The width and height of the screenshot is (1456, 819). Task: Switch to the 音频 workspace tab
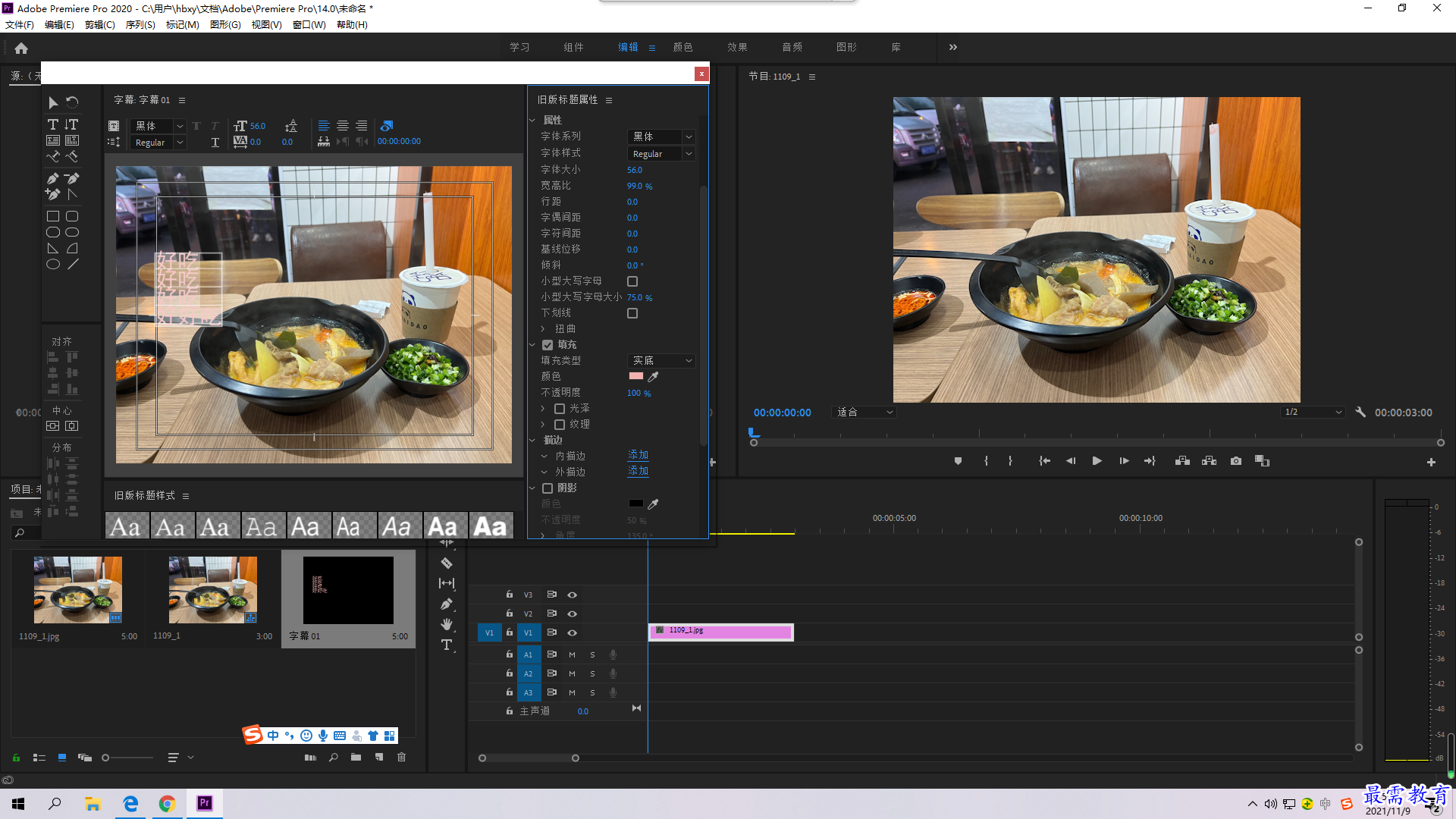792,47
